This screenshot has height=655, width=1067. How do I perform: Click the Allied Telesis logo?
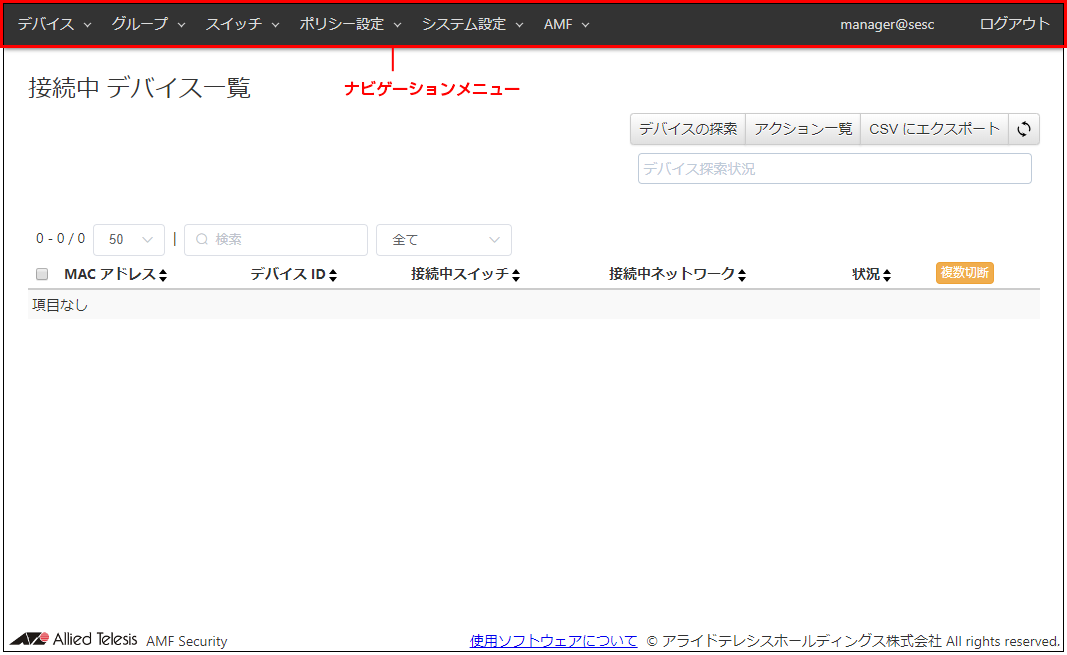74,640
